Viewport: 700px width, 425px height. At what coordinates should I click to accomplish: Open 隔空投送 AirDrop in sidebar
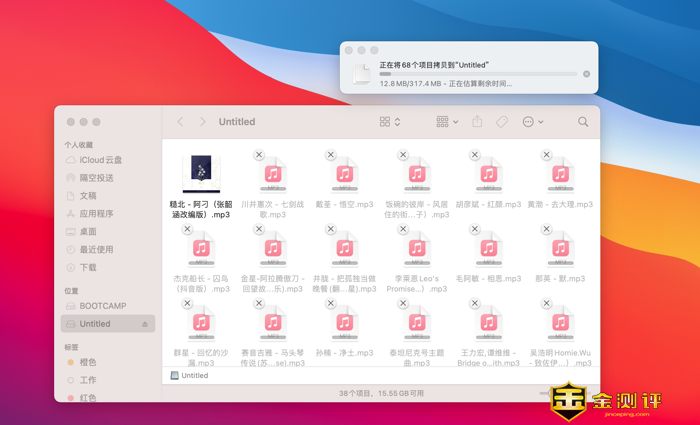[x=96, y=178]
